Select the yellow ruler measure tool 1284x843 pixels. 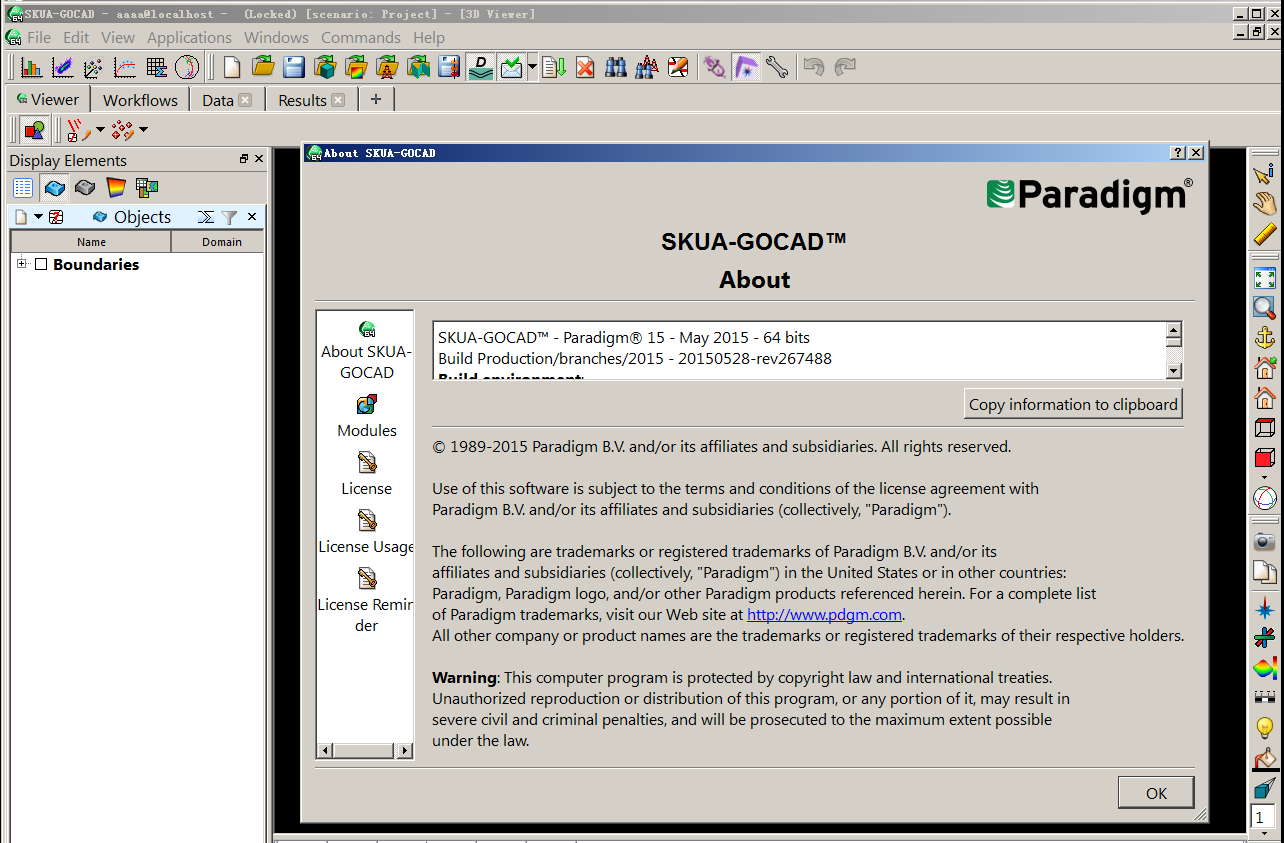1265,234
